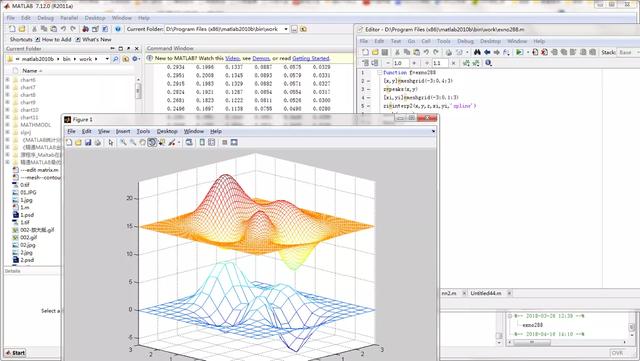This screenshot has width=640, height=361.
Task: Click the Find binoculars icon in Editor toolbar
Action: 477,52
